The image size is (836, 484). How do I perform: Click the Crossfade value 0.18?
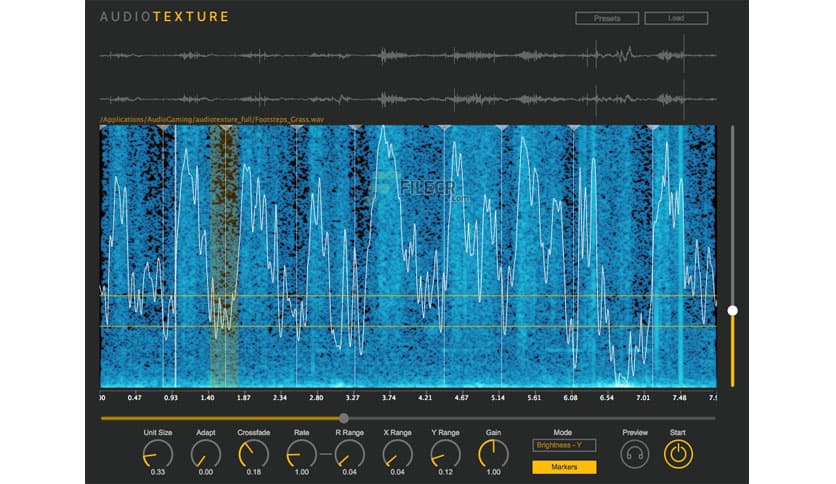(x=254, y=472)
